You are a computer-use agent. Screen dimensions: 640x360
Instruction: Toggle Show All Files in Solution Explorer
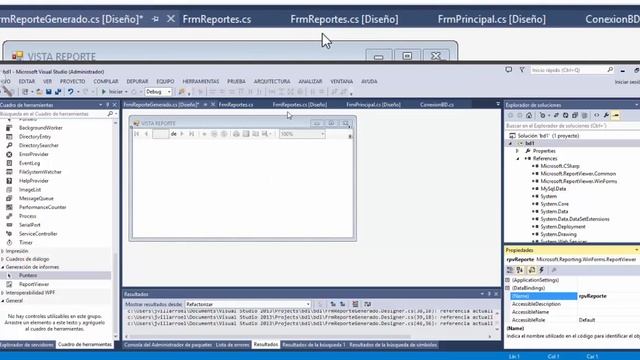584,116
